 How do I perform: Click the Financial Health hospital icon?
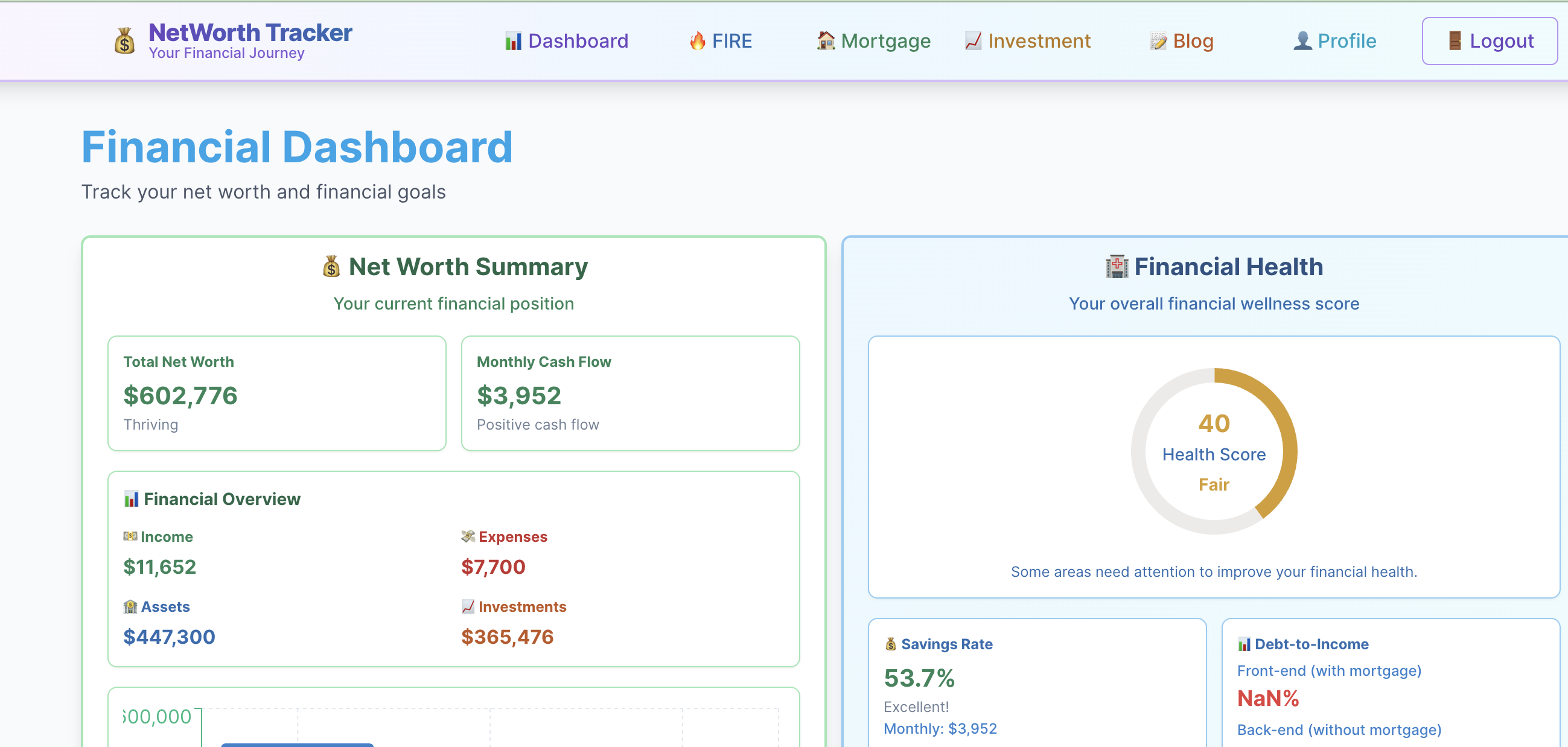click(1117, 267)
